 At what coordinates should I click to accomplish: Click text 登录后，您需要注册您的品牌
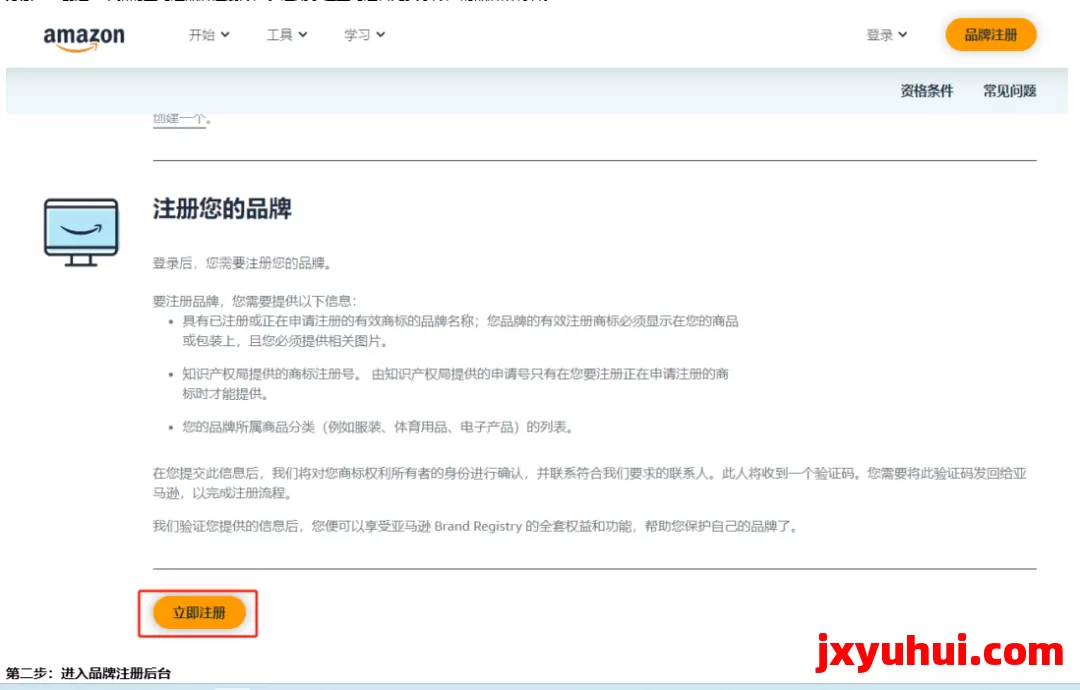click(242, 263)
